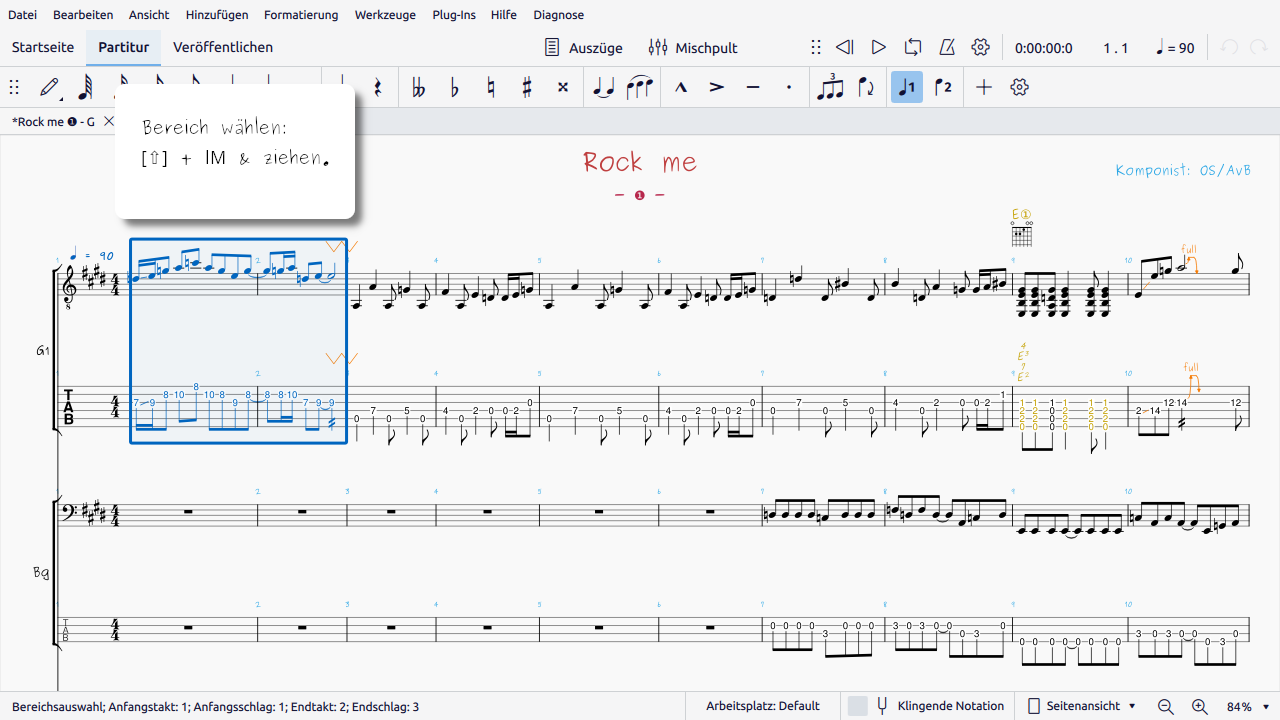The width and height of the screenshot is (1280, 720).
Task: Enable the metronome
Action: coord(946,47)
